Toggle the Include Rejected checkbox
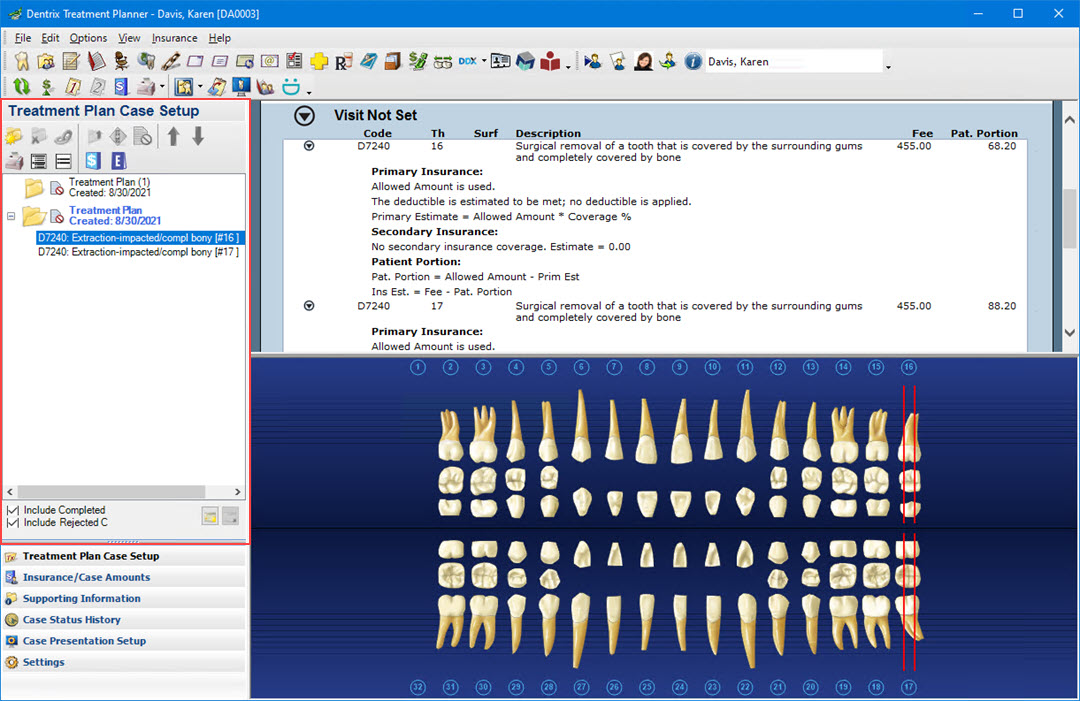The image size is (1080, 701). 13,522
